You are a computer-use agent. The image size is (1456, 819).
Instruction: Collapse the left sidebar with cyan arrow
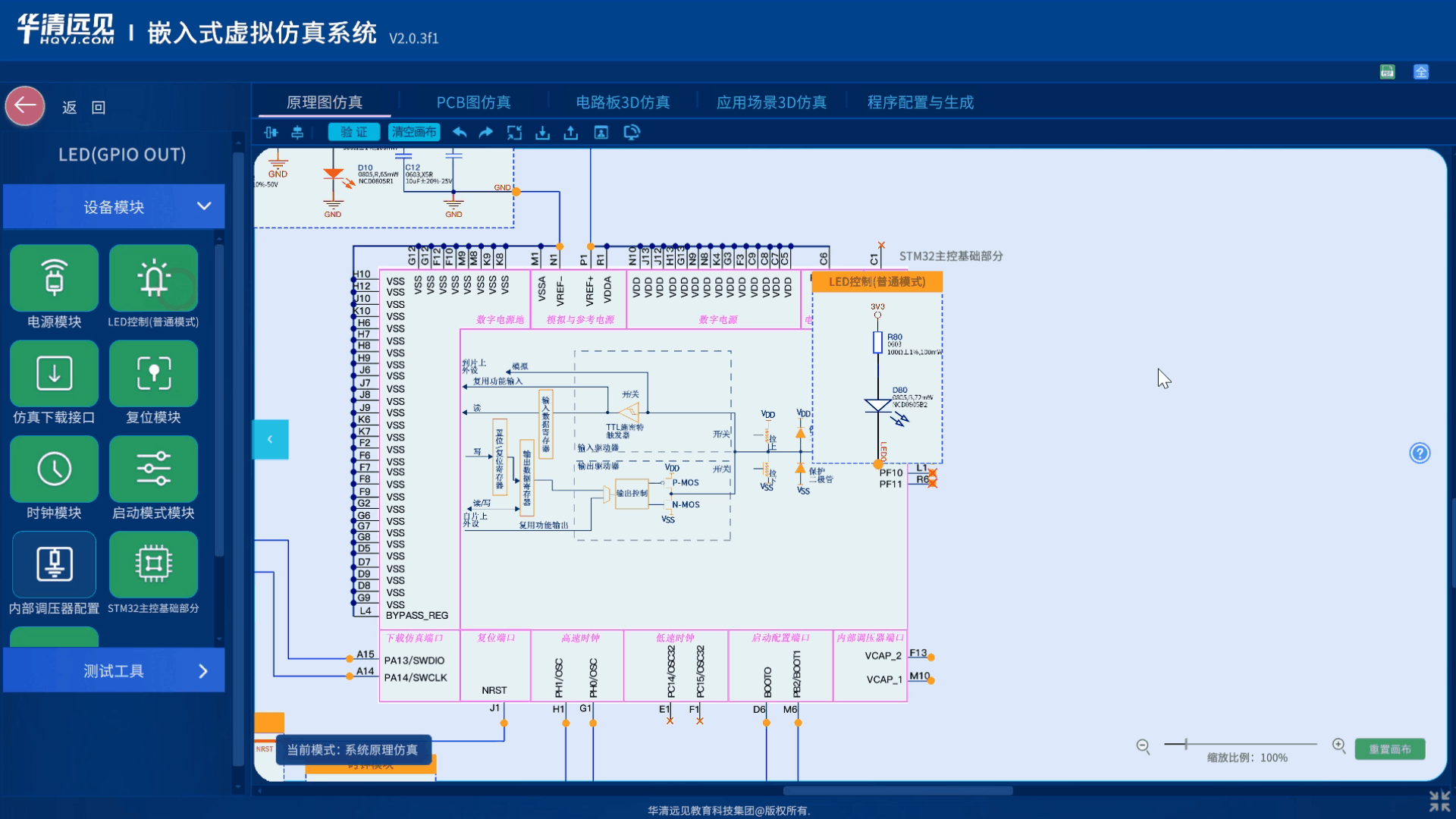[x=270, y=439]
